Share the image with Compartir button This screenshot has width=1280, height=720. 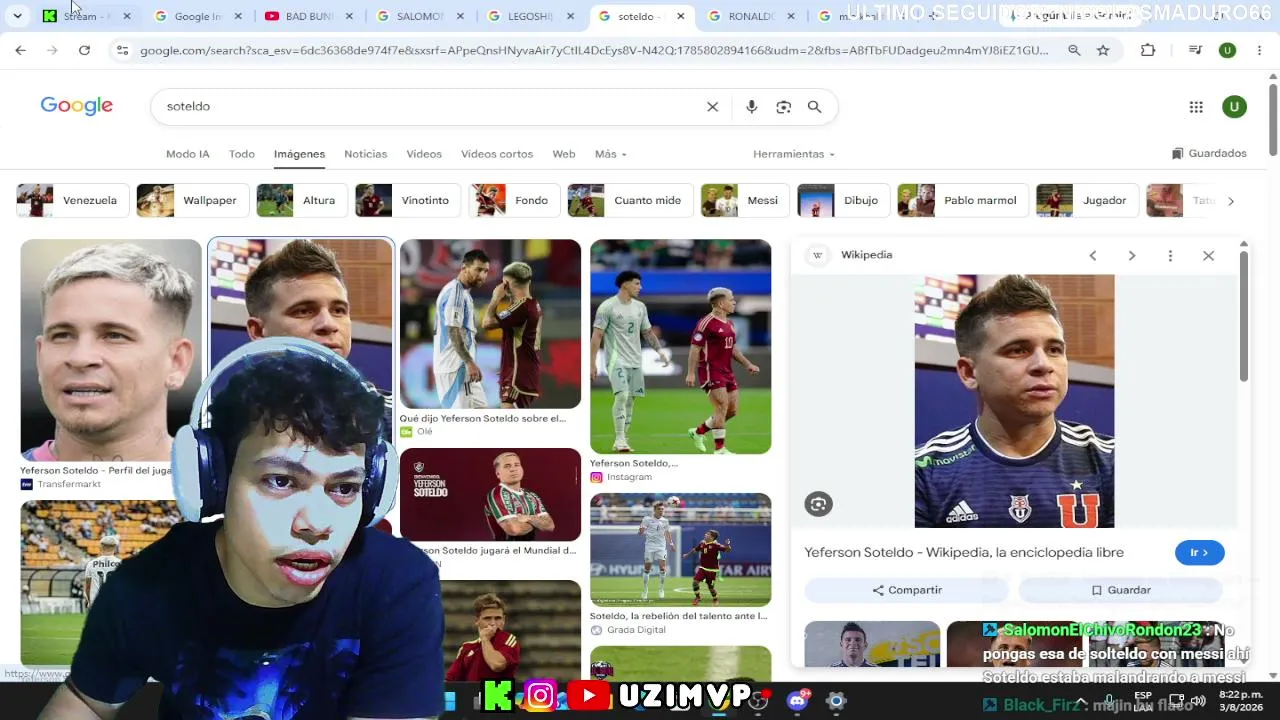tap(907, 590)
